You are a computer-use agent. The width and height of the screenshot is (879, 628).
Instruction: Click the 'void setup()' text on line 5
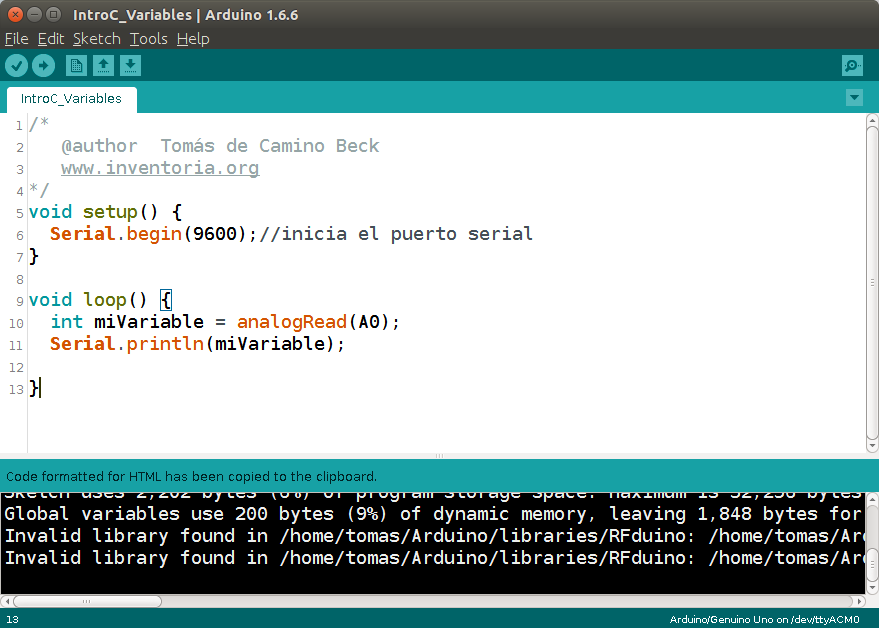[93, 212]
